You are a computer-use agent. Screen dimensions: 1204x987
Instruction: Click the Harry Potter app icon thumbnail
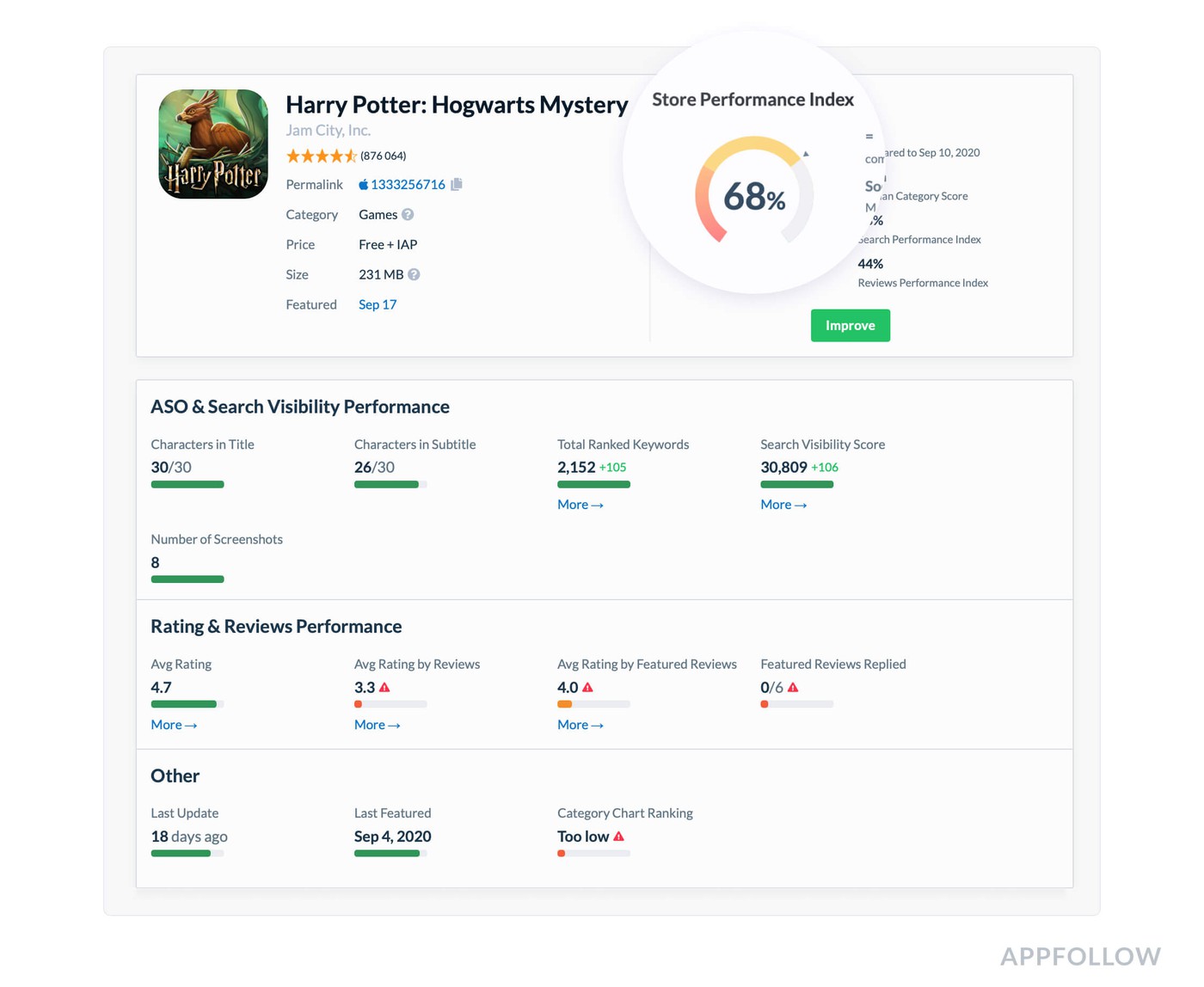pos(213,144)
